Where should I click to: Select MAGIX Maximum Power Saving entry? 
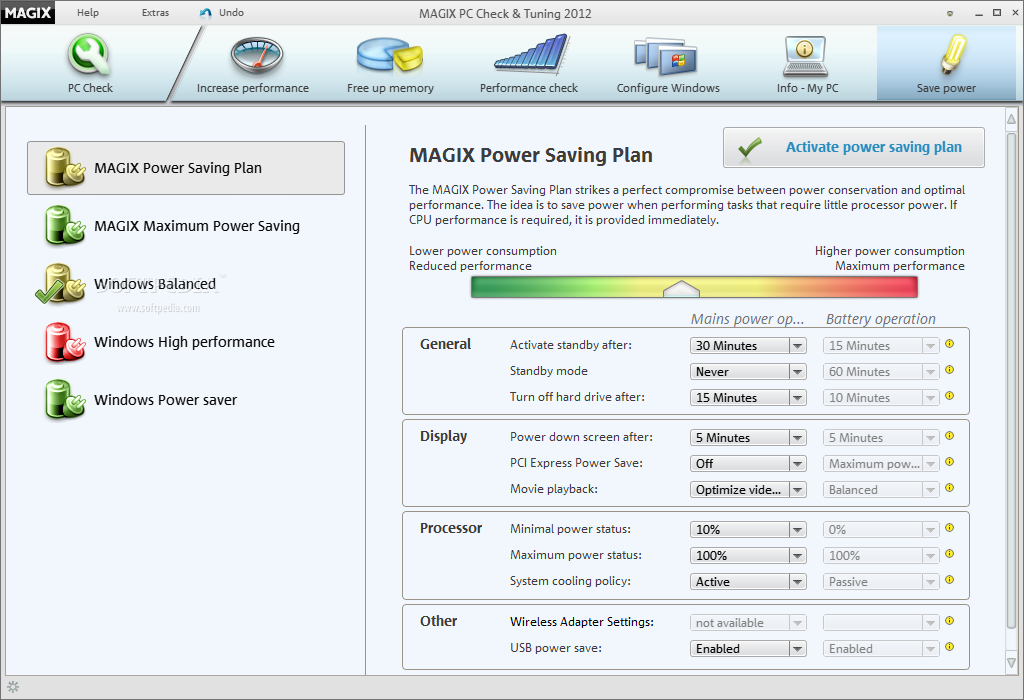point(186,226)
